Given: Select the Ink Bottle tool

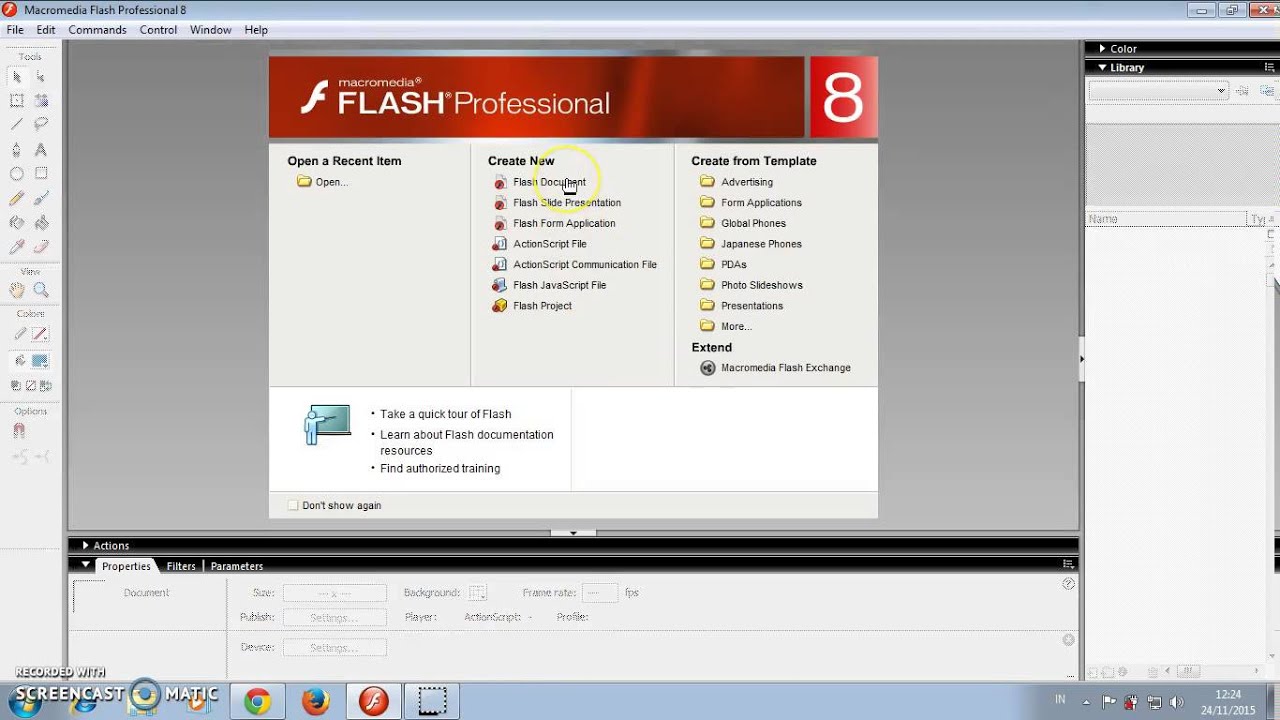Looking at the screenshot, I should (17, 222).
